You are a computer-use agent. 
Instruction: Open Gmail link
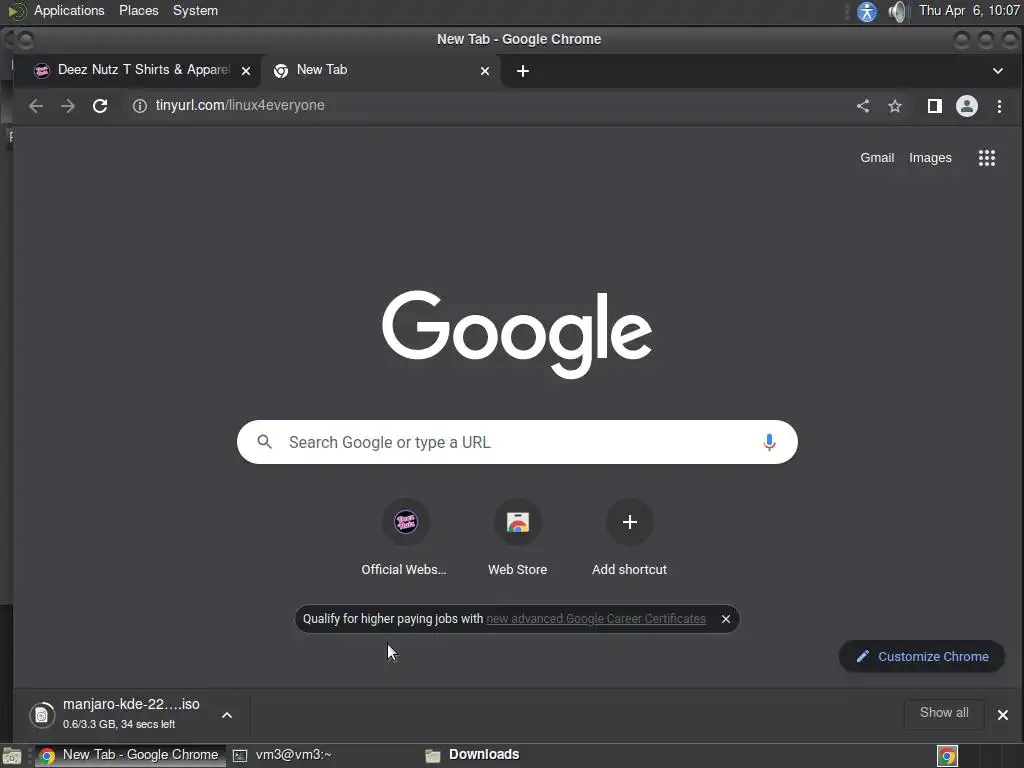click(876, 158)
